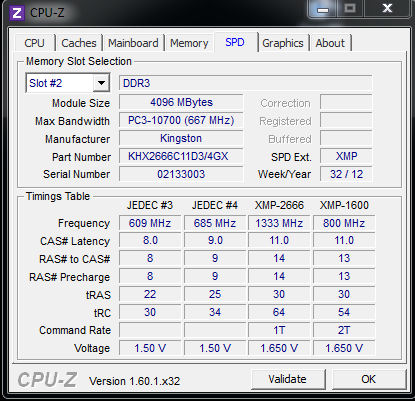Image resolution: width=415 pixels, height=401 pixels.
Task: Open the Mainboard tab
Action: tap(133, 43)
